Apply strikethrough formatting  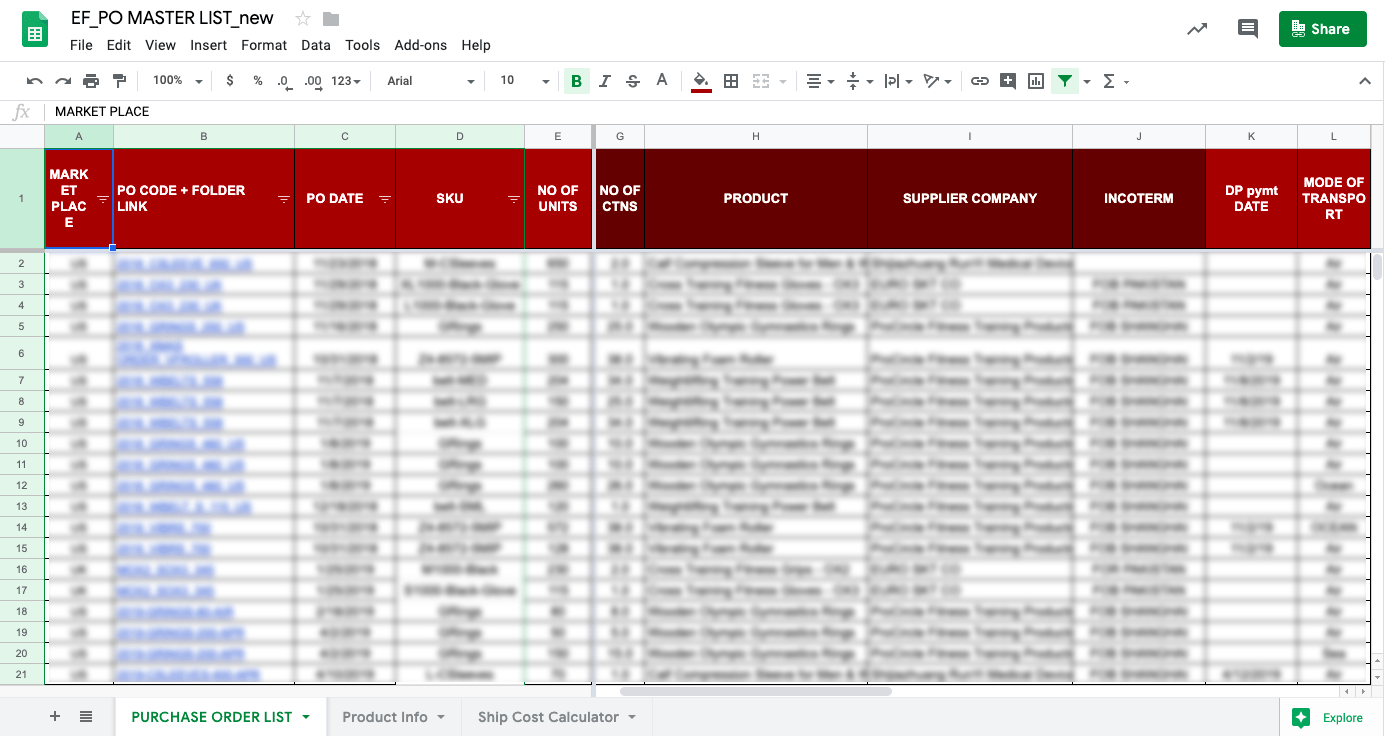pyautogui.click(x=632, y=81)
